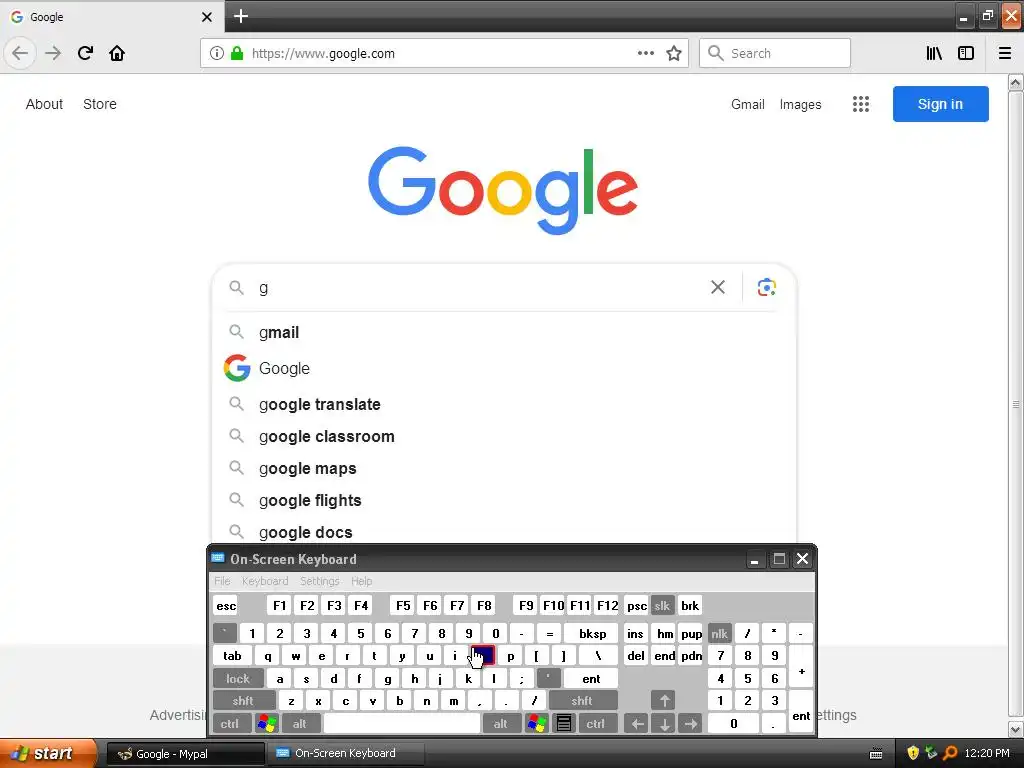Choose the google classroom suggestion
1024x768 pixels.
pos(504,436)
